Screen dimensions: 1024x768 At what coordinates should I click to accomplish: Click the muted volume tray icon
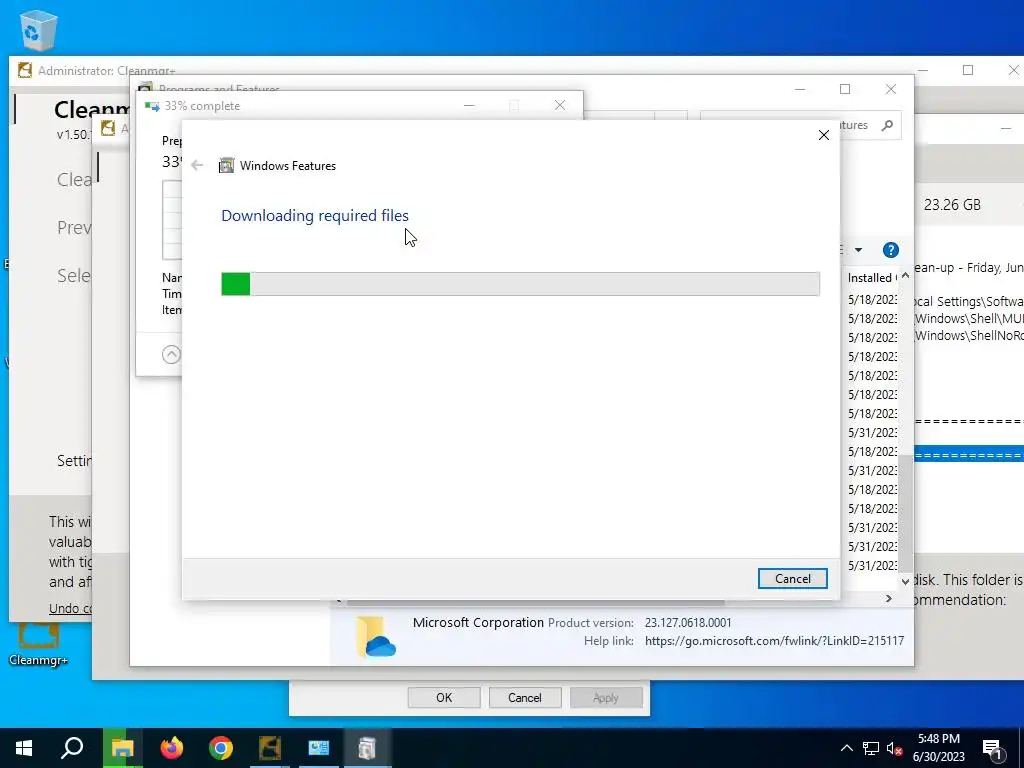click(x=895, y=748)
